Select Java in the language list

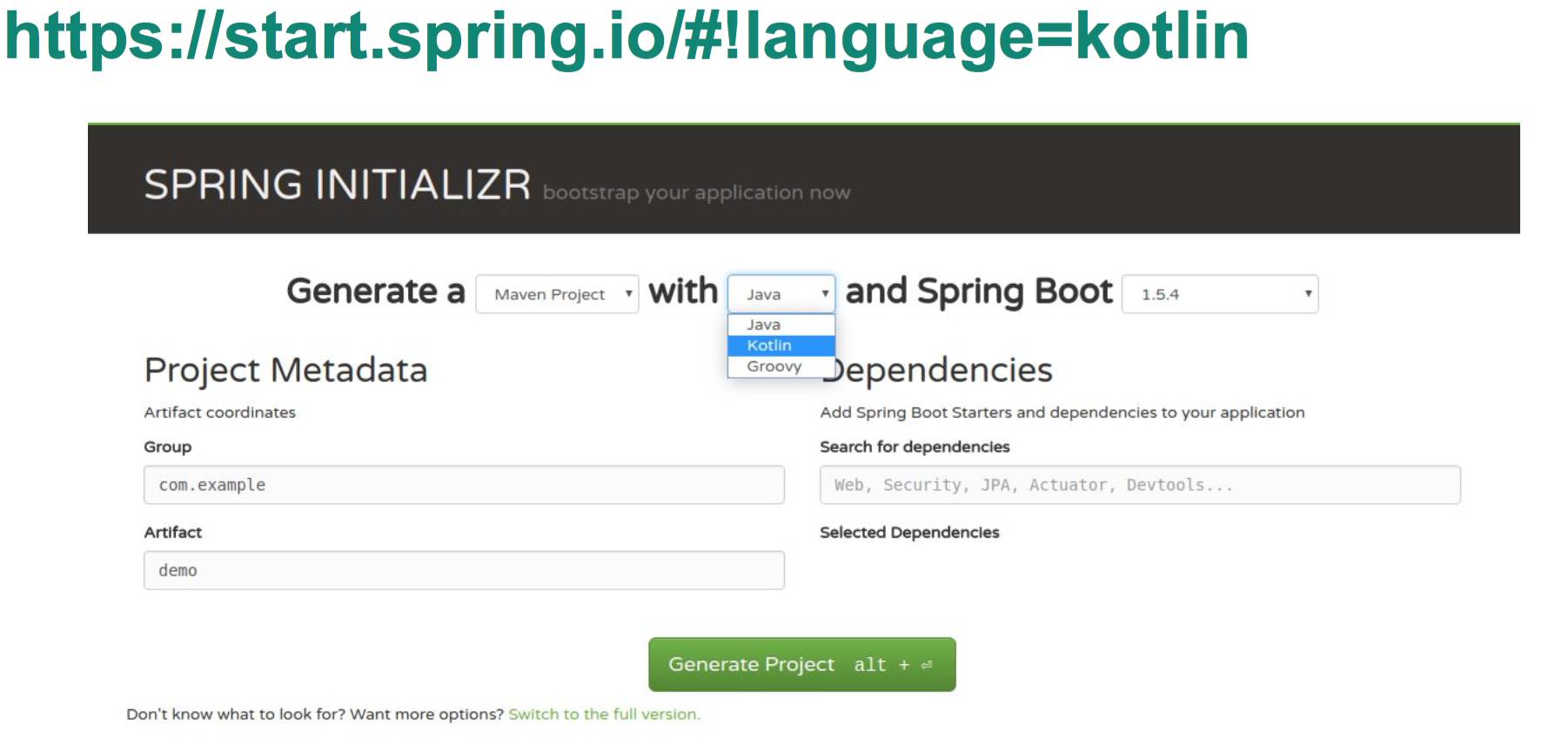781,325
